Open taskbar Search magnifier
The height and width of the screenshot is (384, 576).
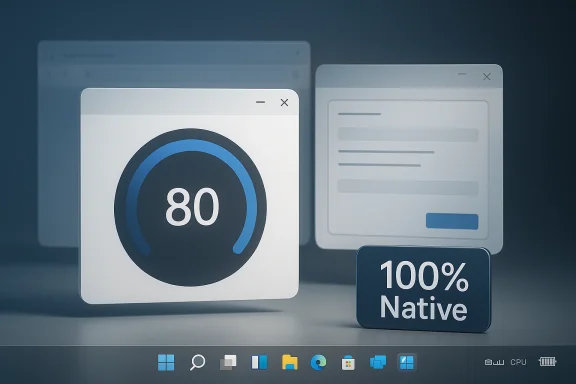click(197, 362)
